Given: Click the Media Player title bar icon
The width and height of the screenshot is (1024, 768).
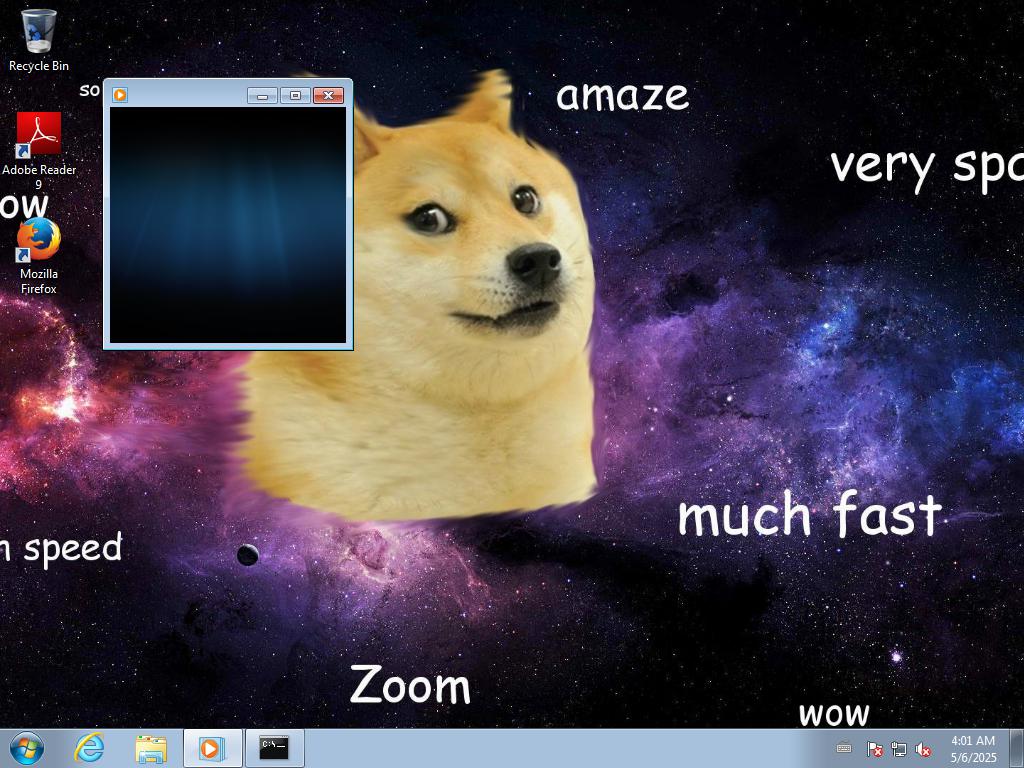Looking at the screenshot, I should coord(120,95).
